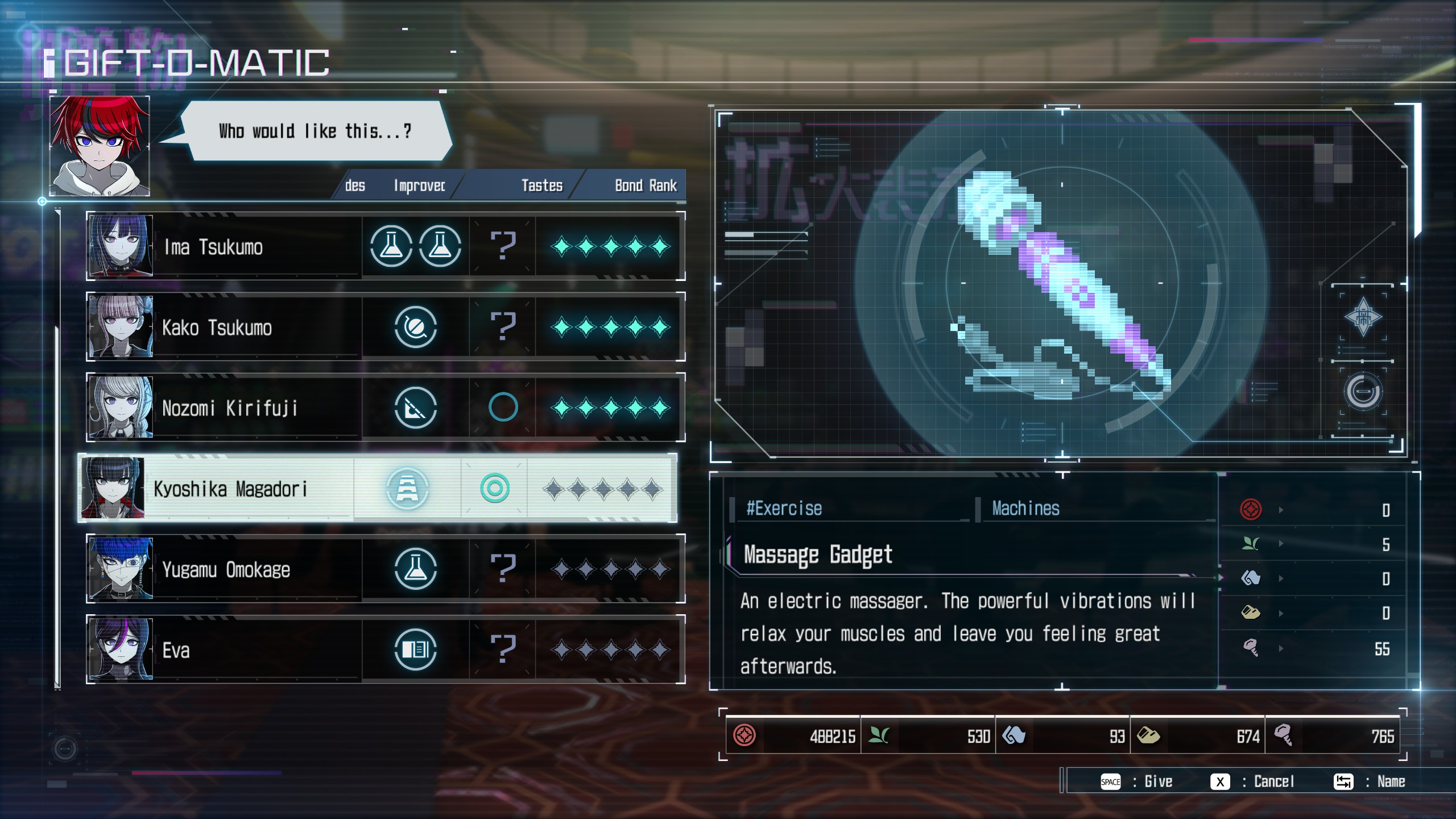Click Yugamu Omokage's flask improvement icon
Image resolution: width=1456 pixels, height=819 pixels.
tap(415, 569)
